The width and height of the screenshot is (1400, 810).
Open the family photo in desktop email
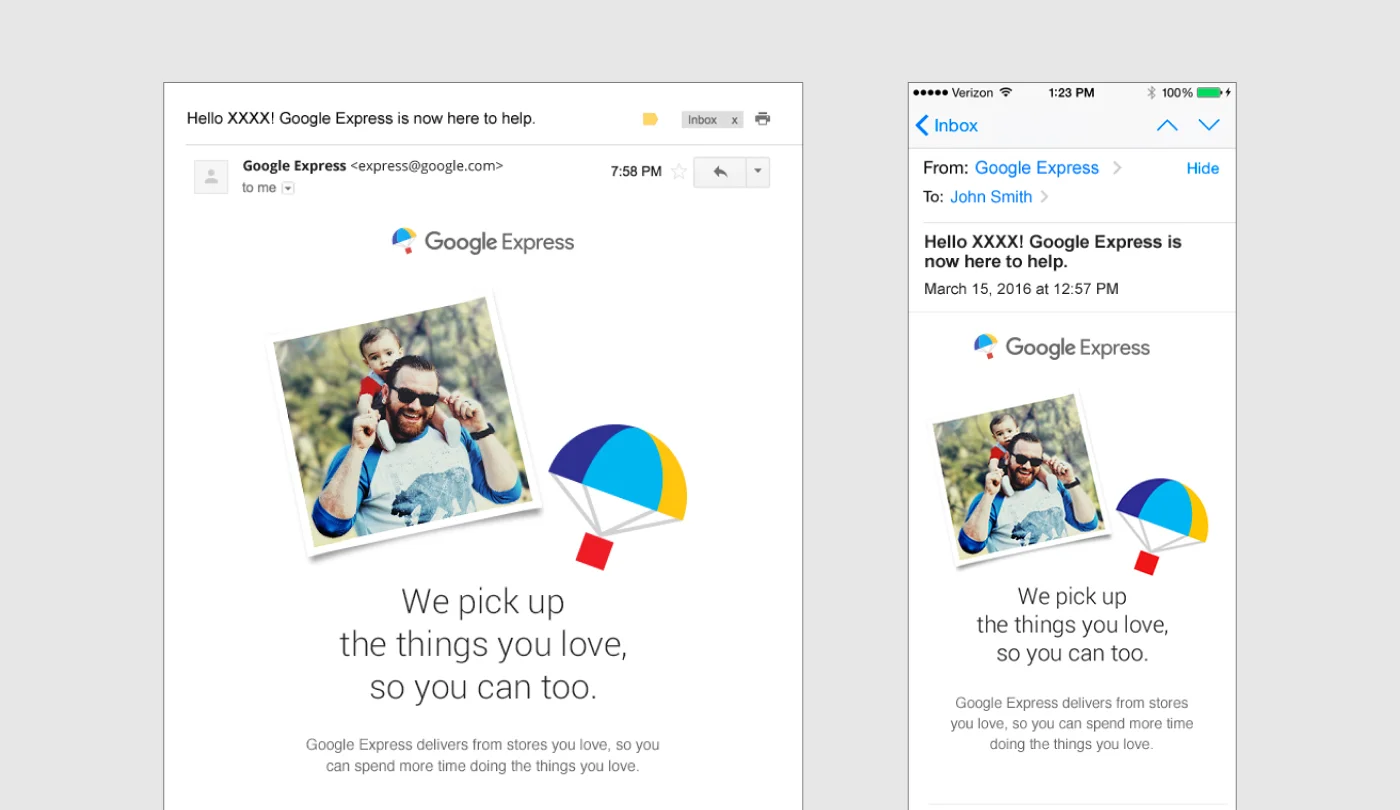tap(405, 428)
